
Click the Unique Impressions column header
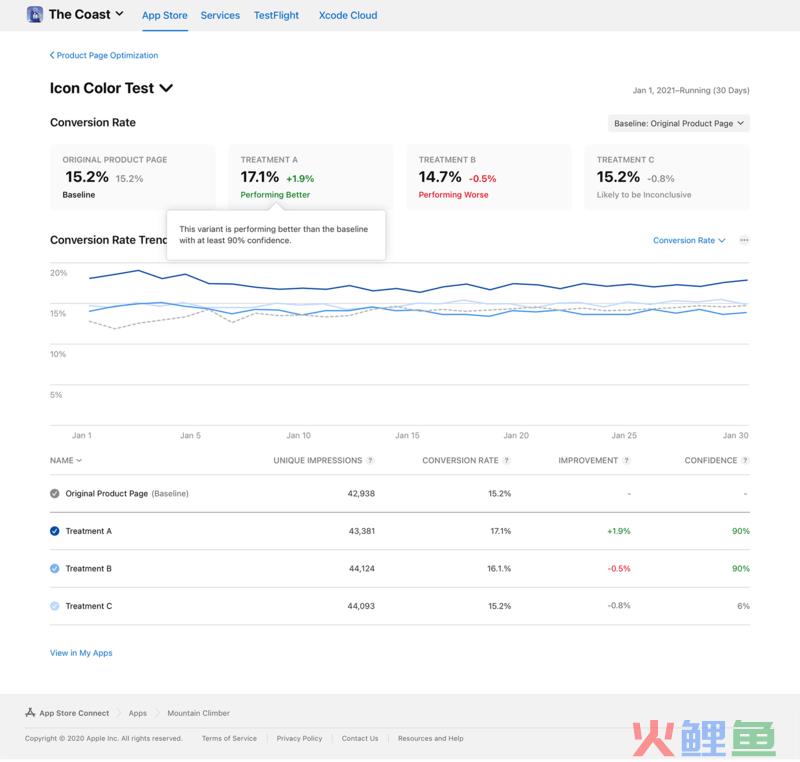[317, 460]
